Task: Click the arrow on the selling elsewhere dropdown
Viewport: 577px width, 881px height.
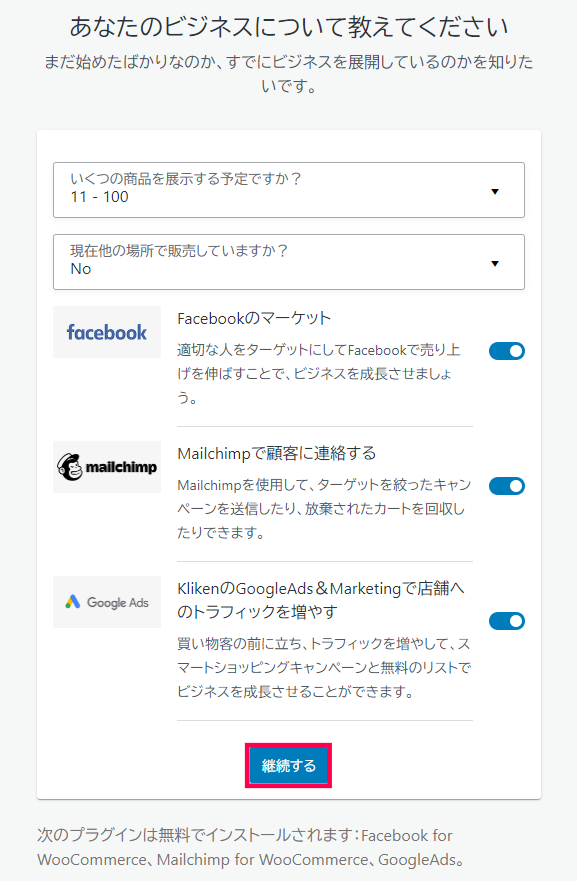Action: point(495,264)
